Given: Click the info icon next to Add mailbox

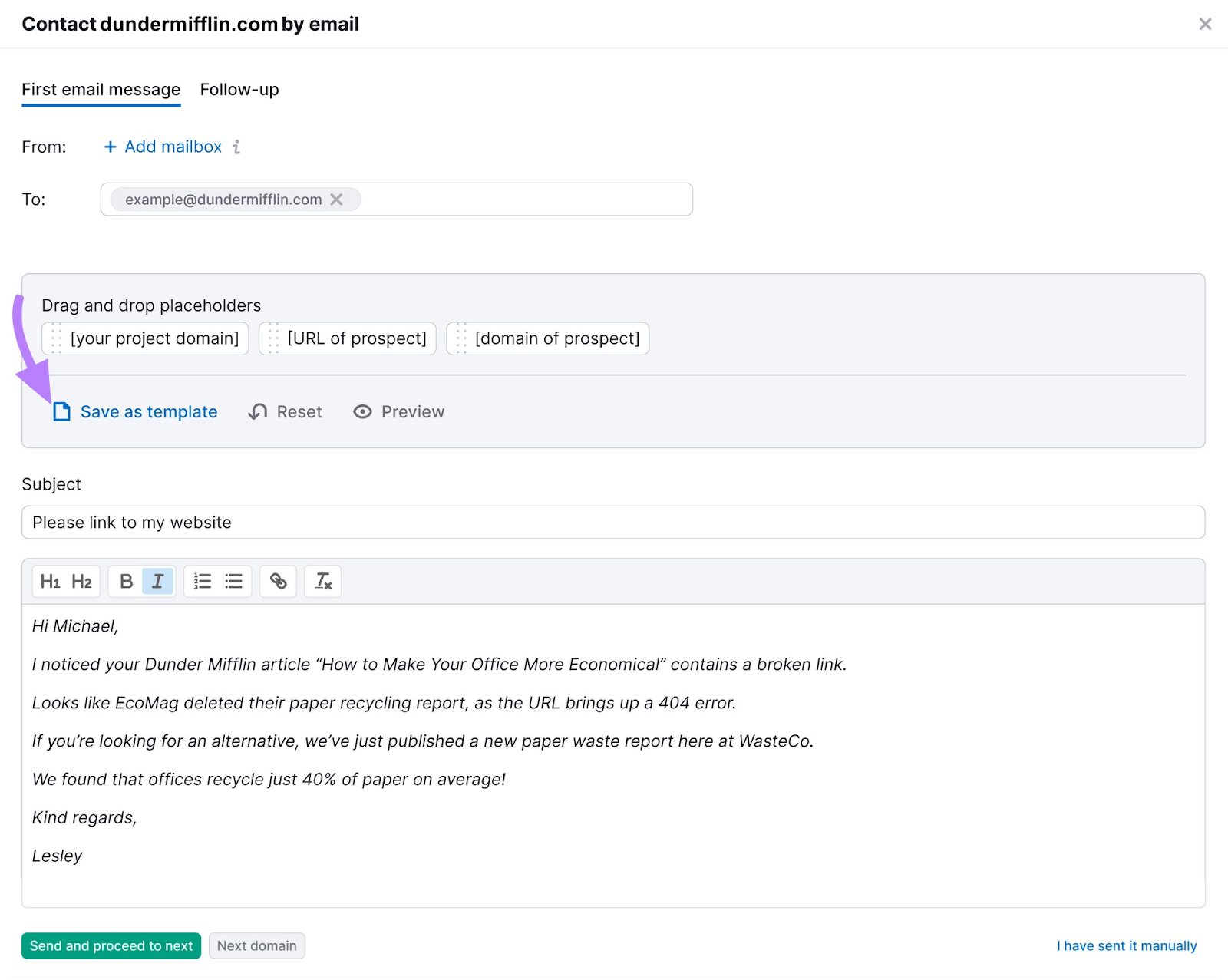Looking at the screenshot, I should pos(237,147).
